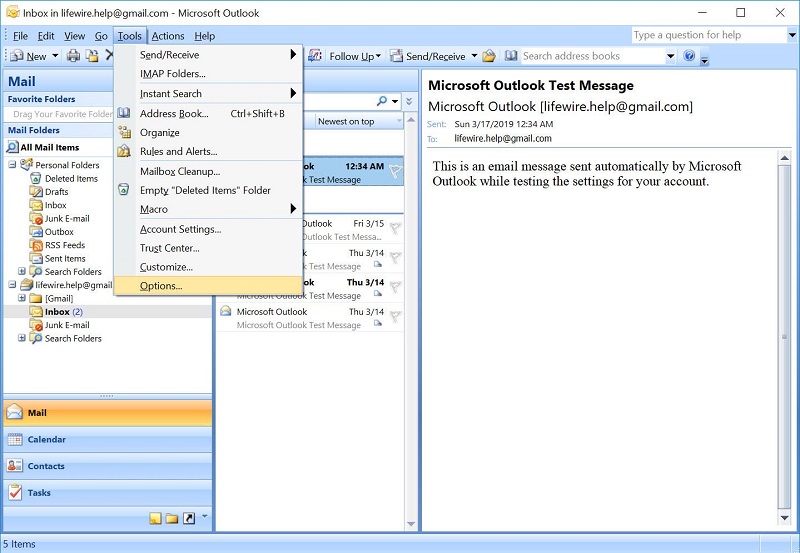The width and height of the screenshot is (800, 553).
Task: Choose Options... in Tools menu
Action: pos(209,286)
